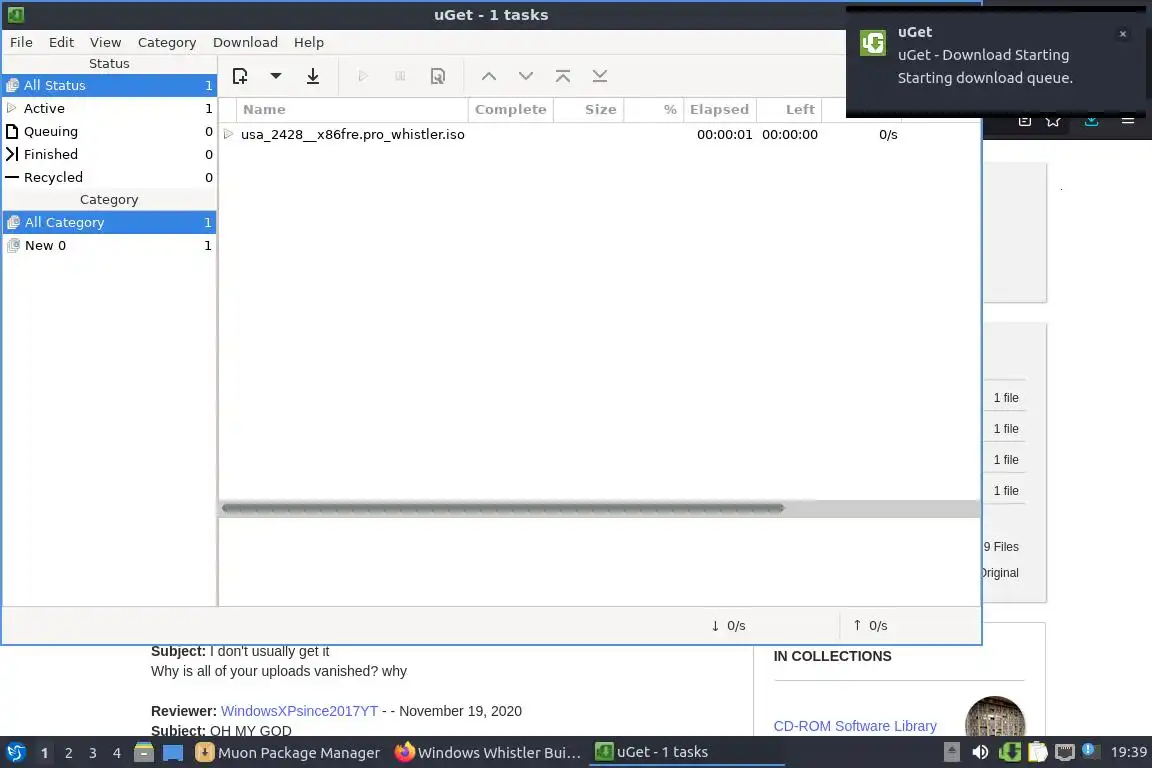Switch to workspace 3 in taskbar
Image resolution: width=1152 pixels, height=768 pixels.
(x=93, y=753)
